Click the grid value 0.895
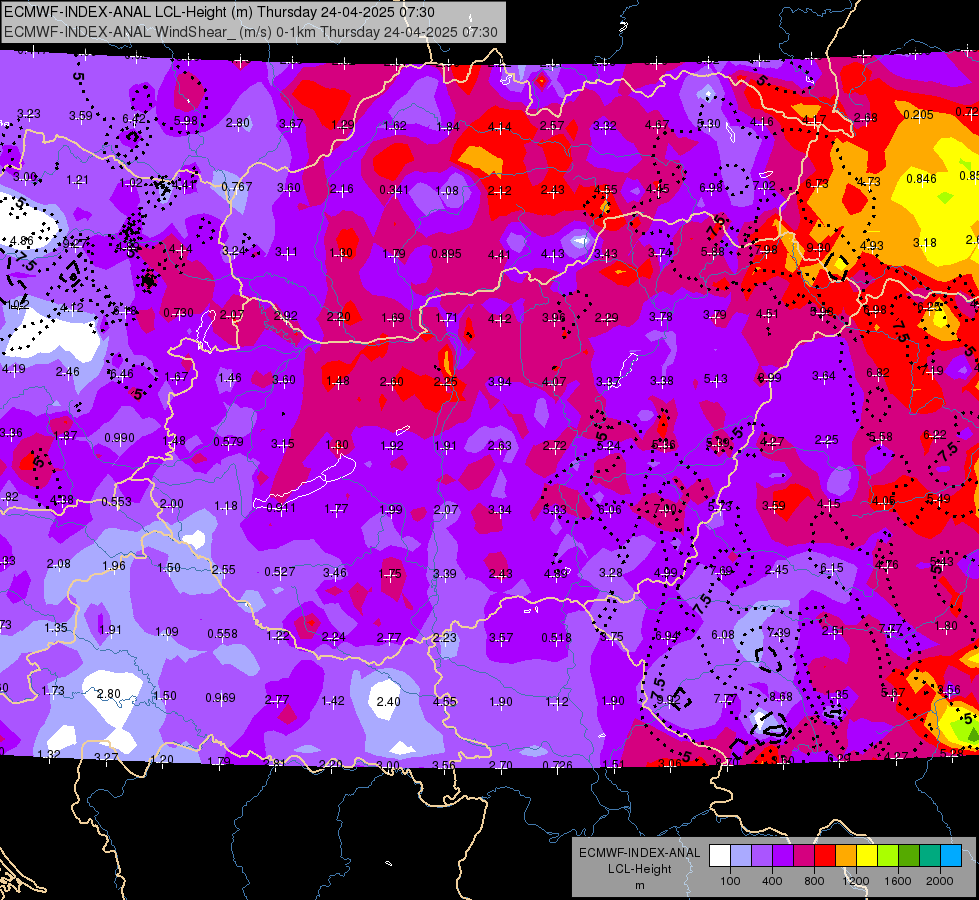Screen dimensions: 979x900 click(446, 254)
